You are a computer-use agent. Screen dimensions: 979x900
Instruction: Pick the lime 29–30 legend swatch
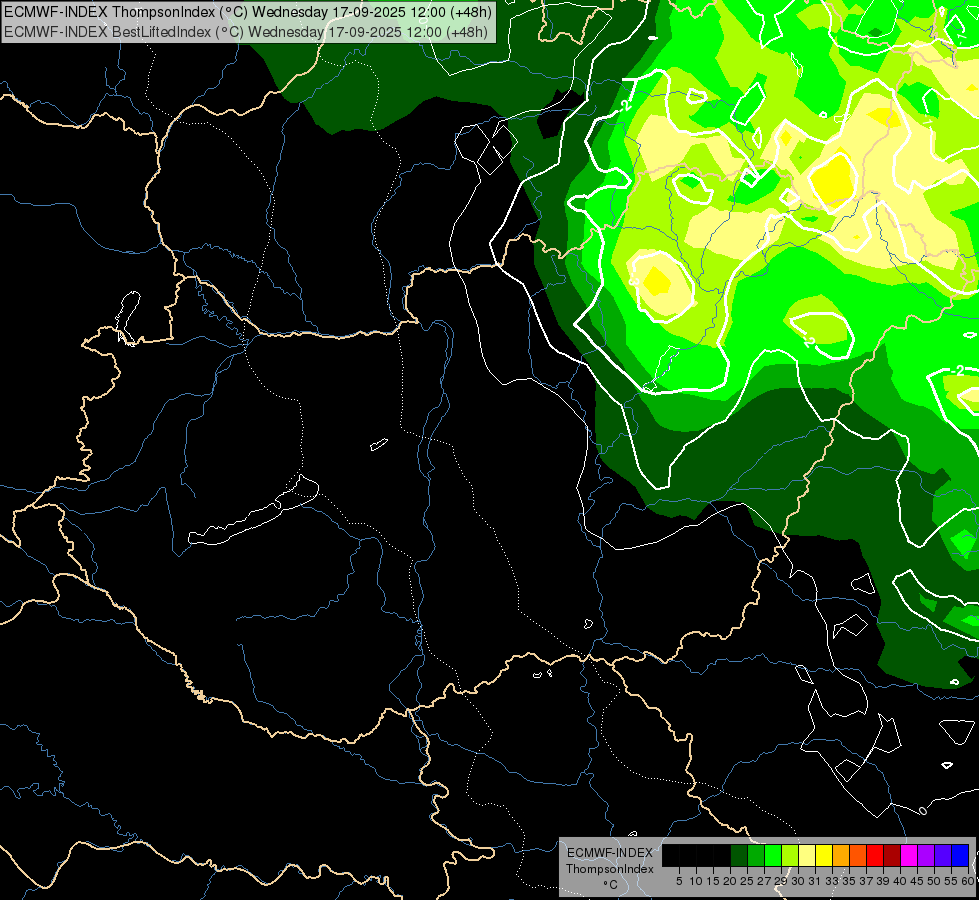tap(790, 855)
